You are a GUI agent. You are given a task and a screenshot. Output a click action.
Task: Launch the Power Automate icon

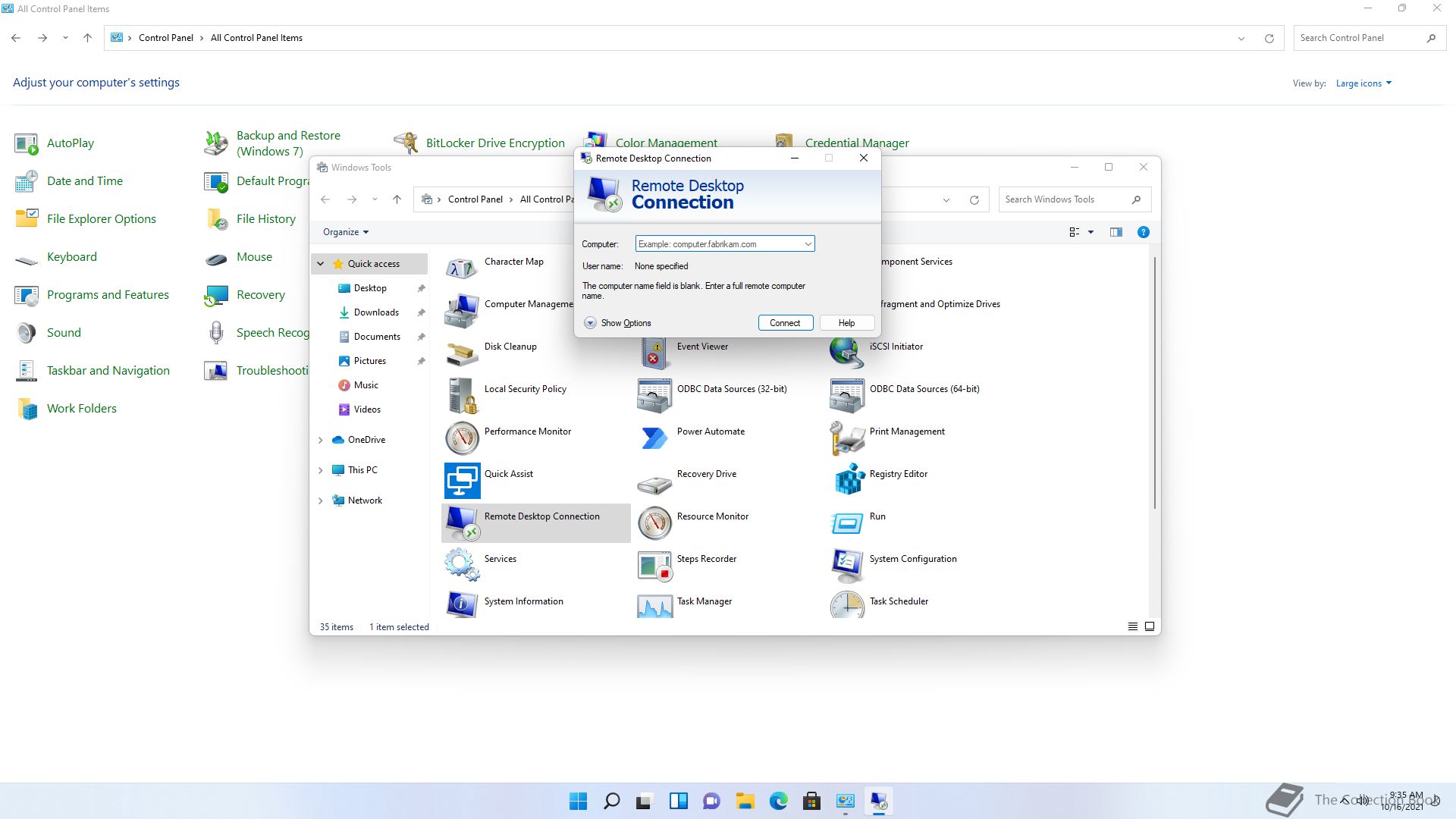[654, 438]
